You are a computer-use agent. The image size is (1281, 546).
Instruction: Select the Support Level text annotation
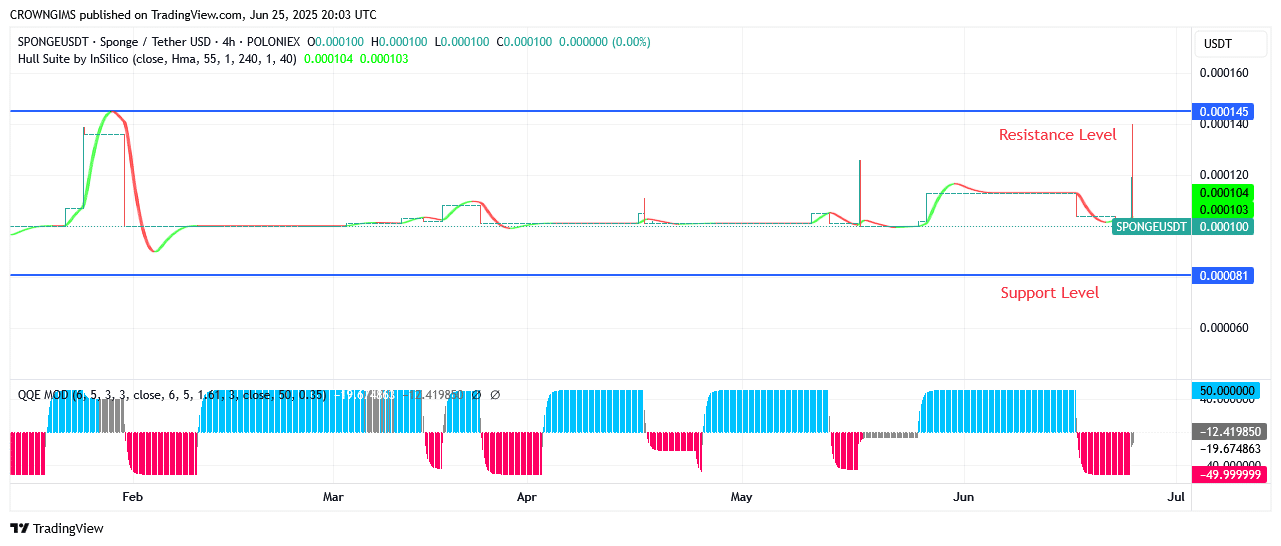pyautogui.click(x=1049, y=293)
